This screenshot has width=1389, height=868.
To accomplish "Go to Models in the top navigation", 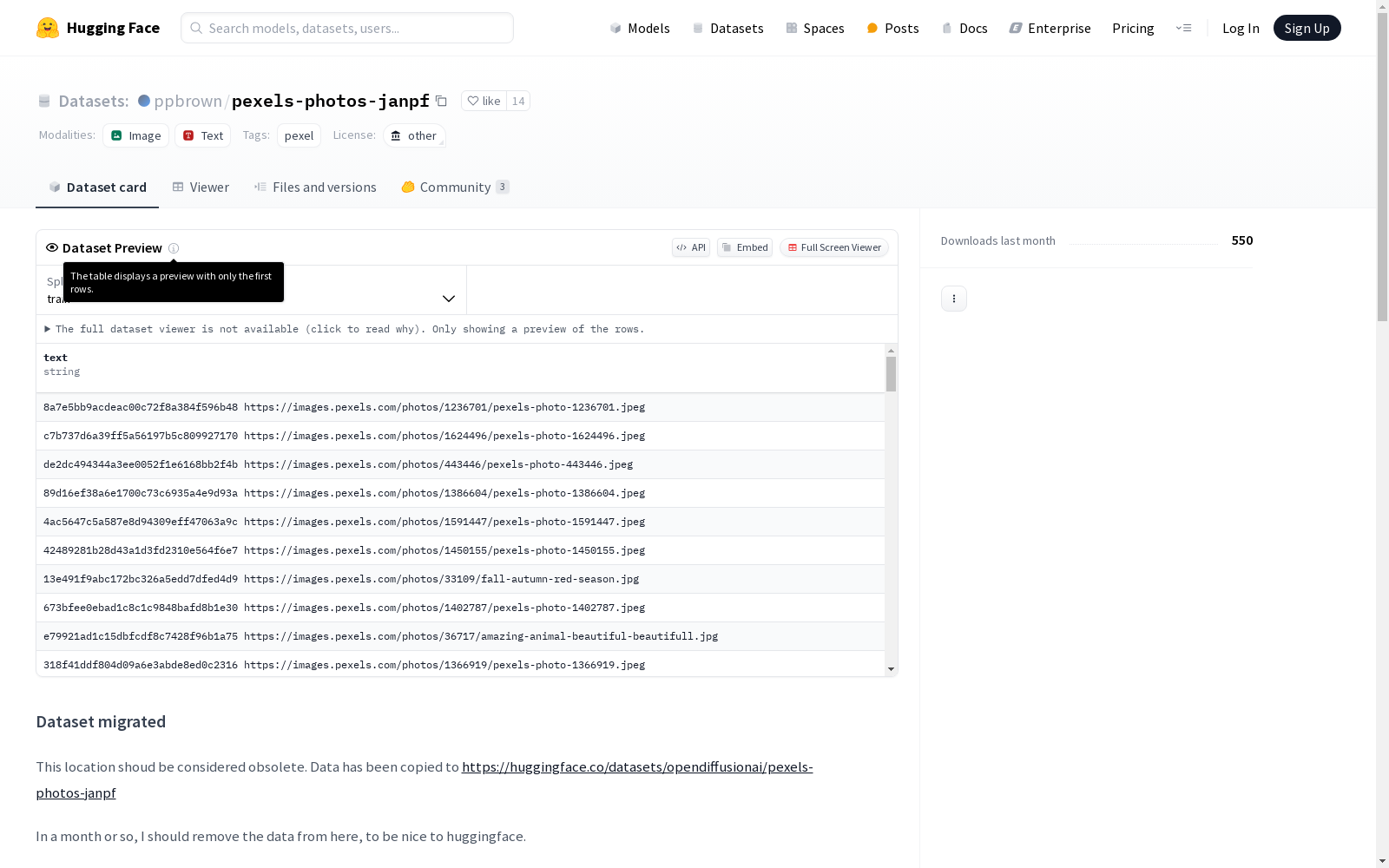I will pos(640,28).
